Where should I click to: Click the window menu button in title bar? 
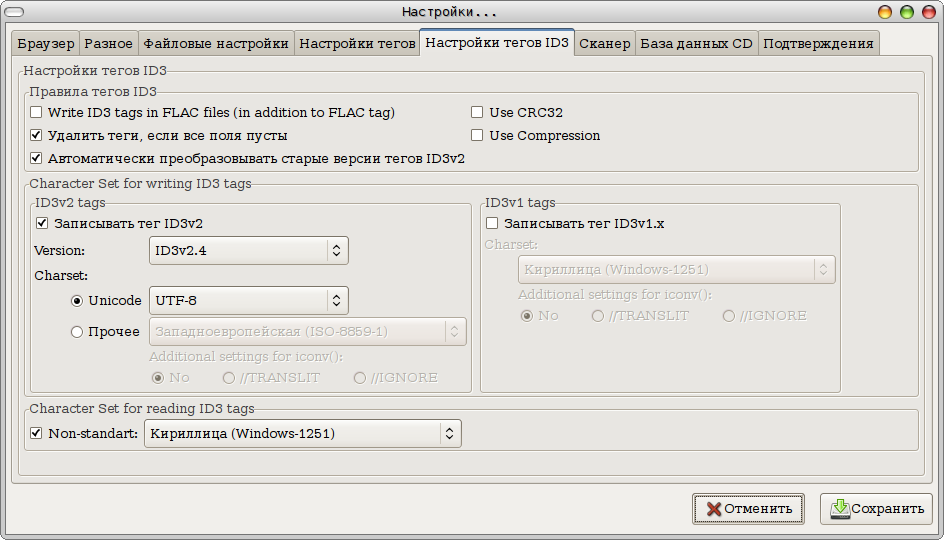(14, 12)
